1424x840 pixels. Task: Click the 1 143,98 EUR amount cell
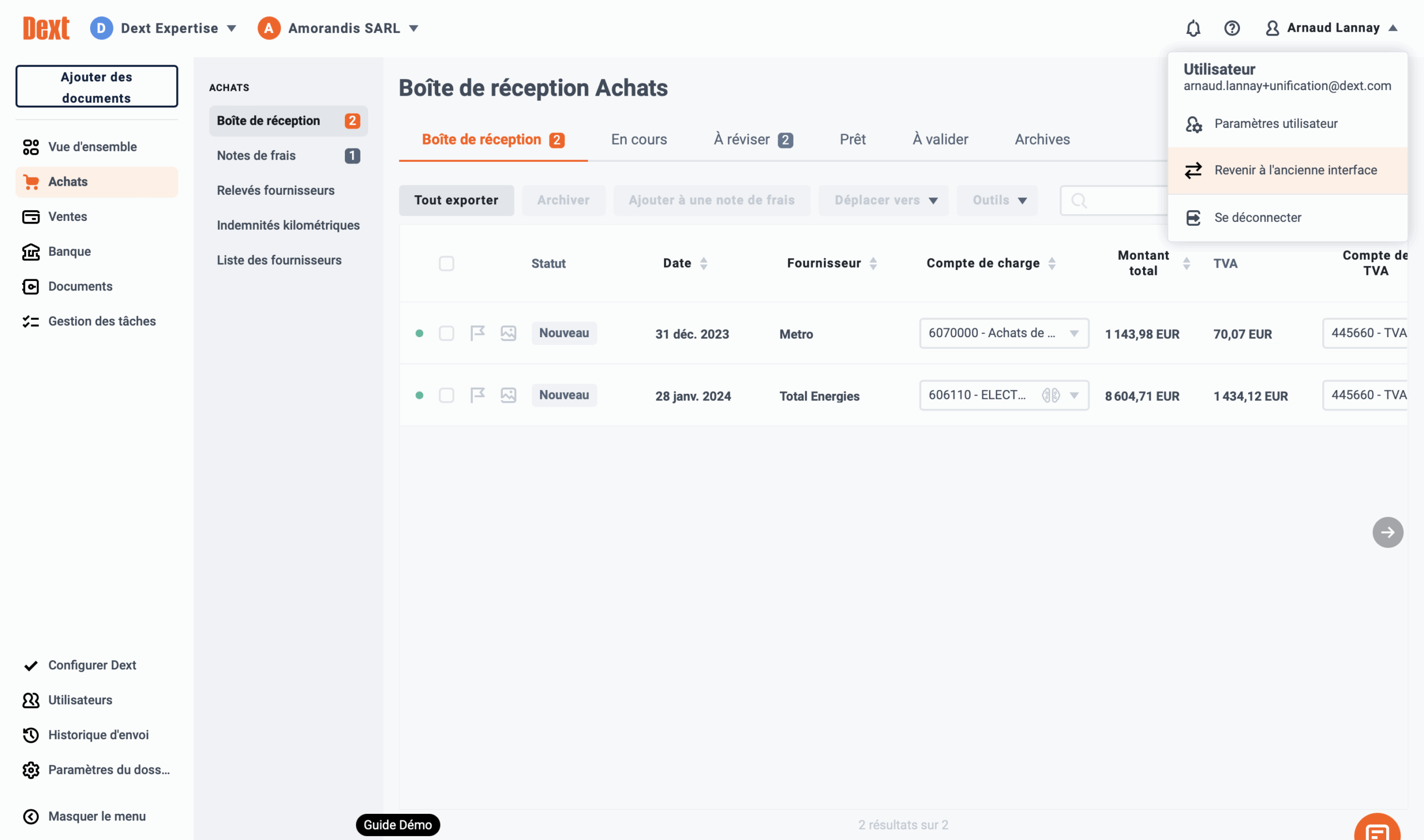1141,334
